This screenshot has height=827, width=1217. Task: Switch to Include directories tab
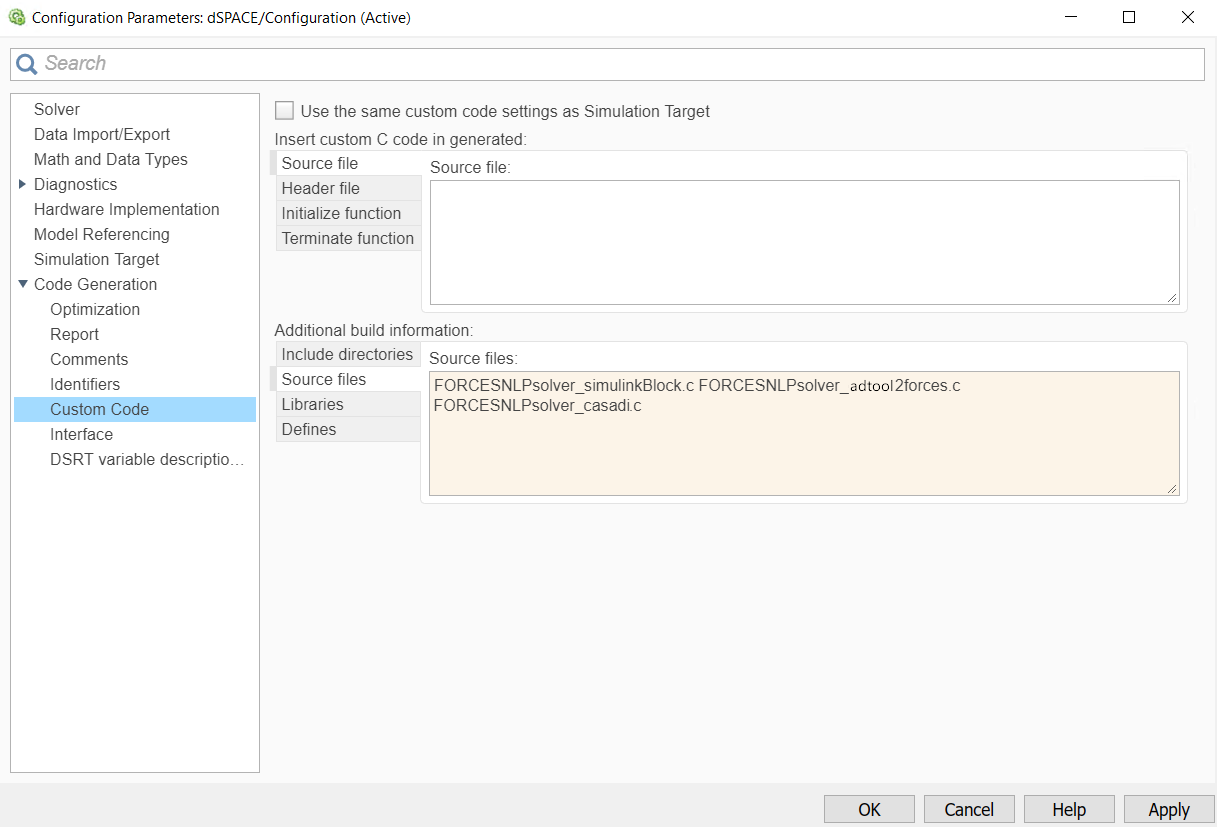click(x=347, y=354)
